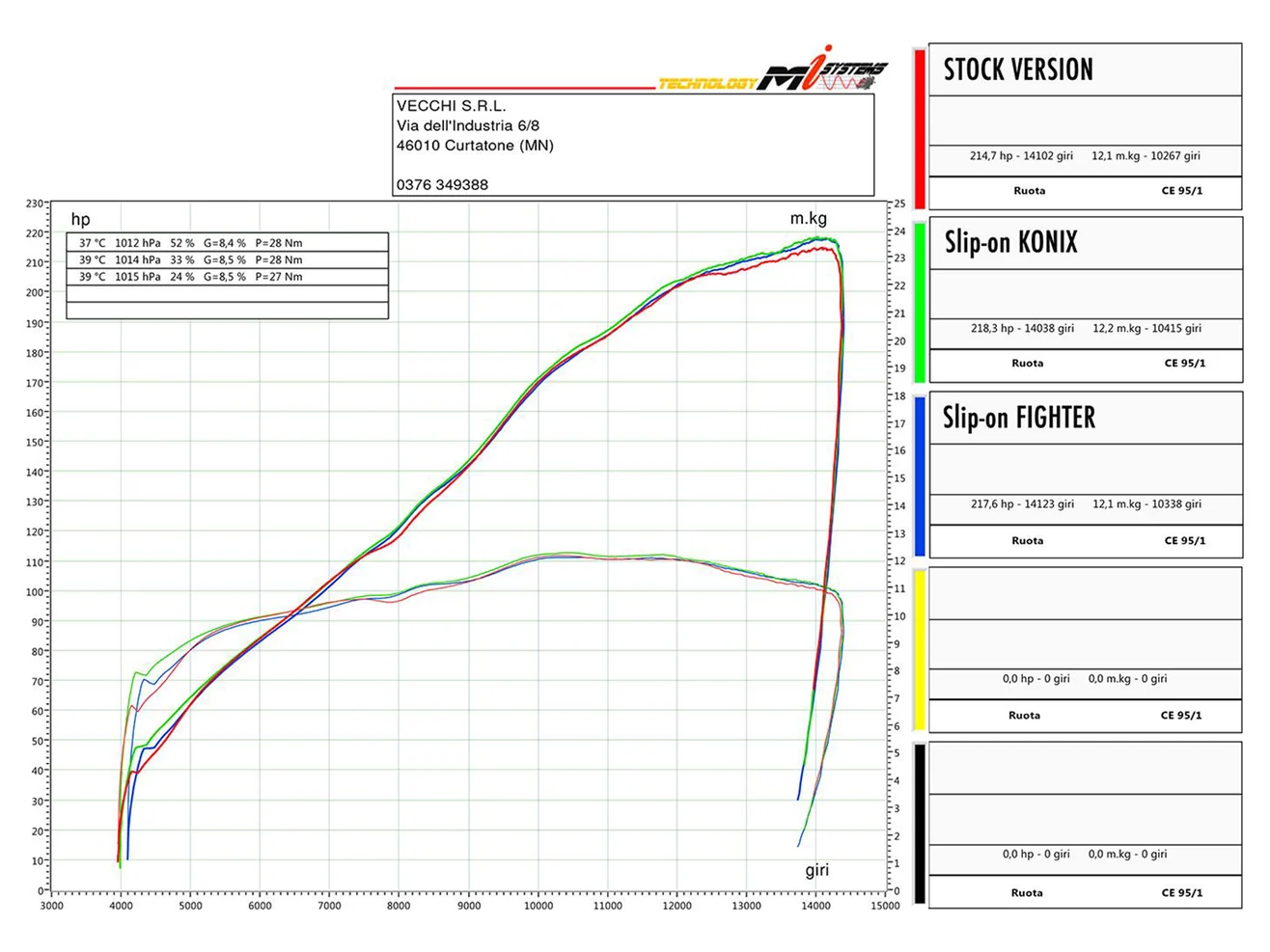Click the 217,6 hp - 14123 giri result
This screenshot has height=952, width=1270.
coord(1022,503)
